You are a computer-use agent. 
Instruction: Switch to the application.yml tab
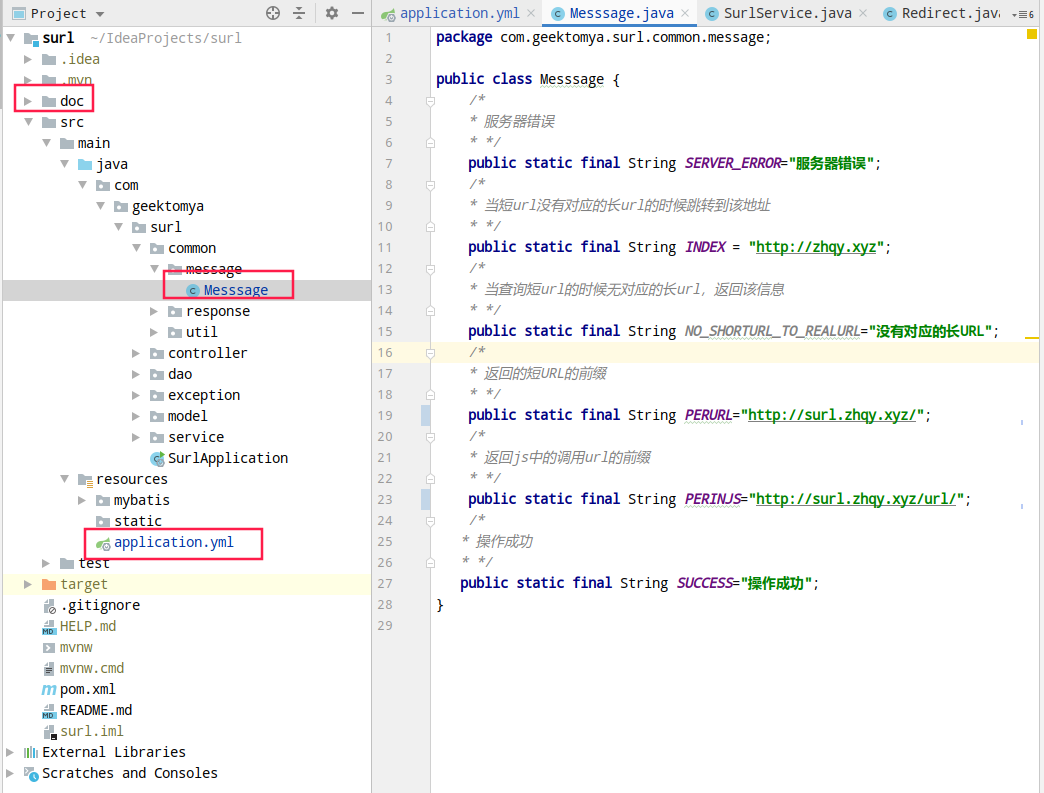point(458,14)
